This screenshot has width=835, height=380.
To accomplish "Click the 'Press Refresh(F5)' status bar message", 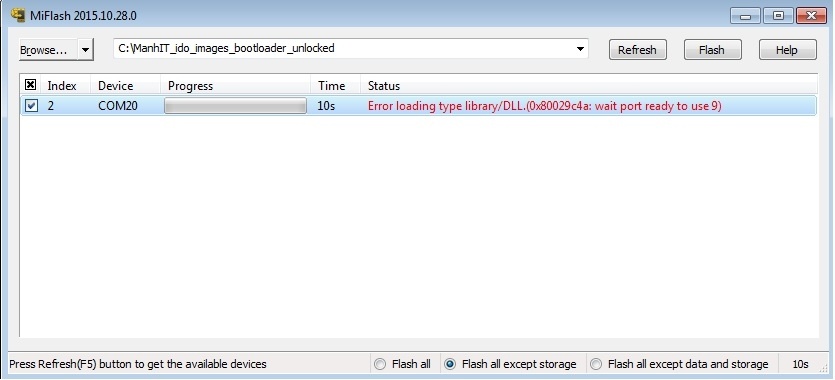I will tap(138, 365).
